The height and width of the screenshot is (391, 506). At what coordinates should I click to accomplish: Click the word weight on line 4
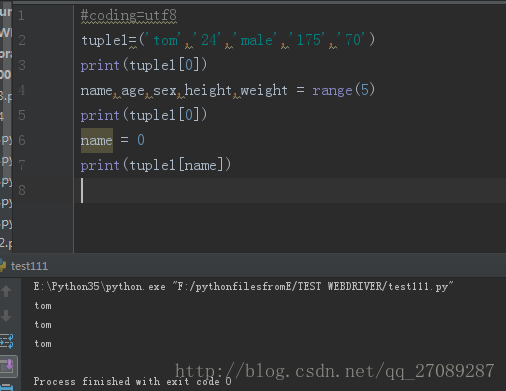264,90
